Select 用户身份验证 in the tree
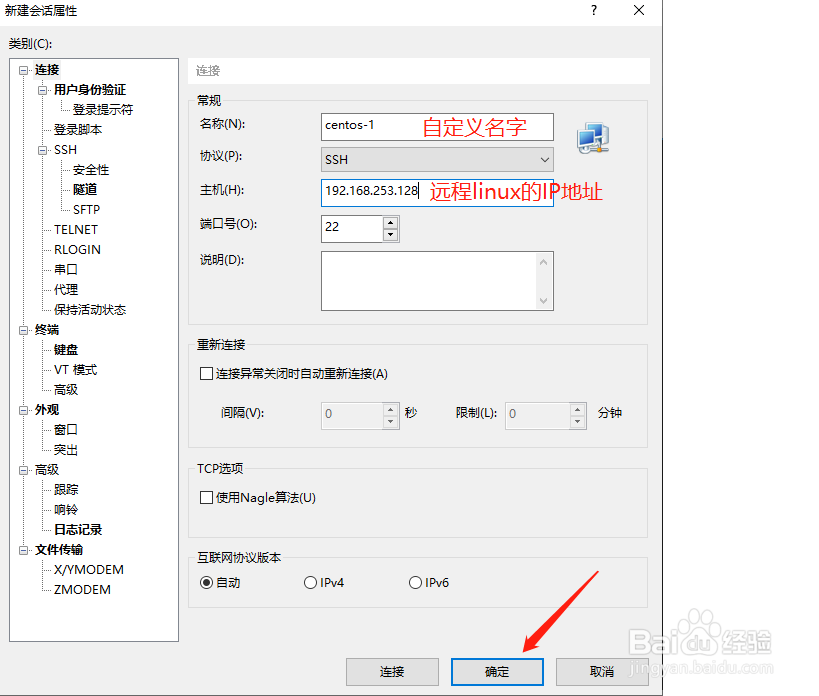This screenshot has width=819, height=696. 90,90
